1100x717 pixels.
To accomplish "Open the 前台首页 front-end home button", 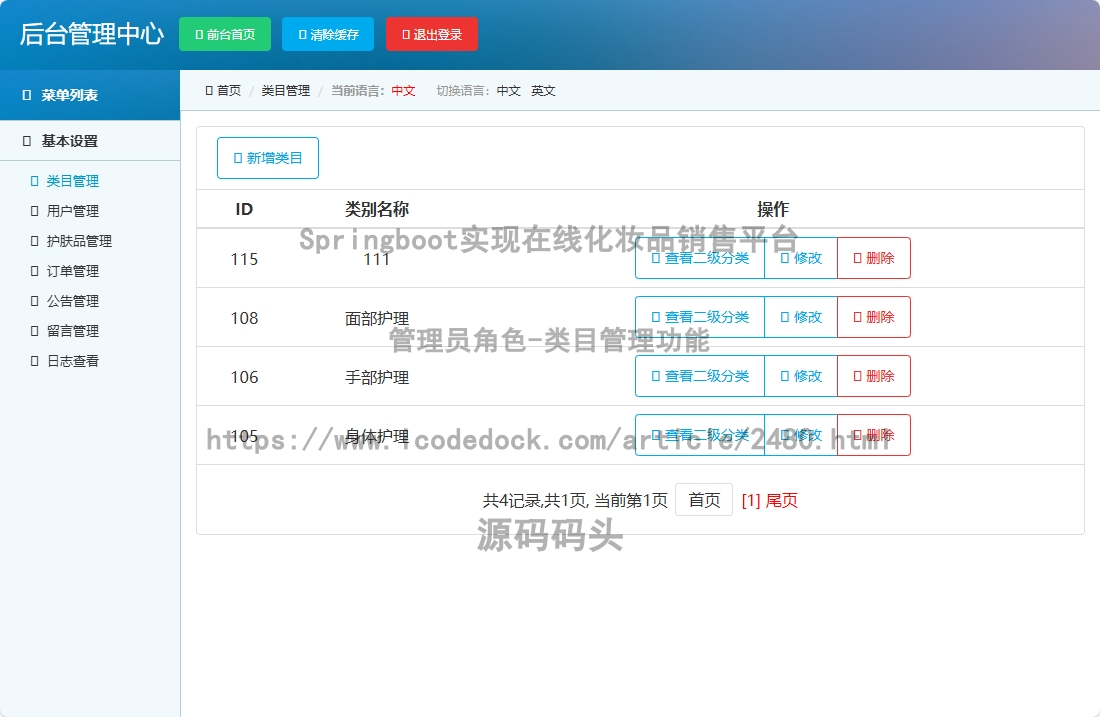I will pyautogui.click(x=224, y=34).
